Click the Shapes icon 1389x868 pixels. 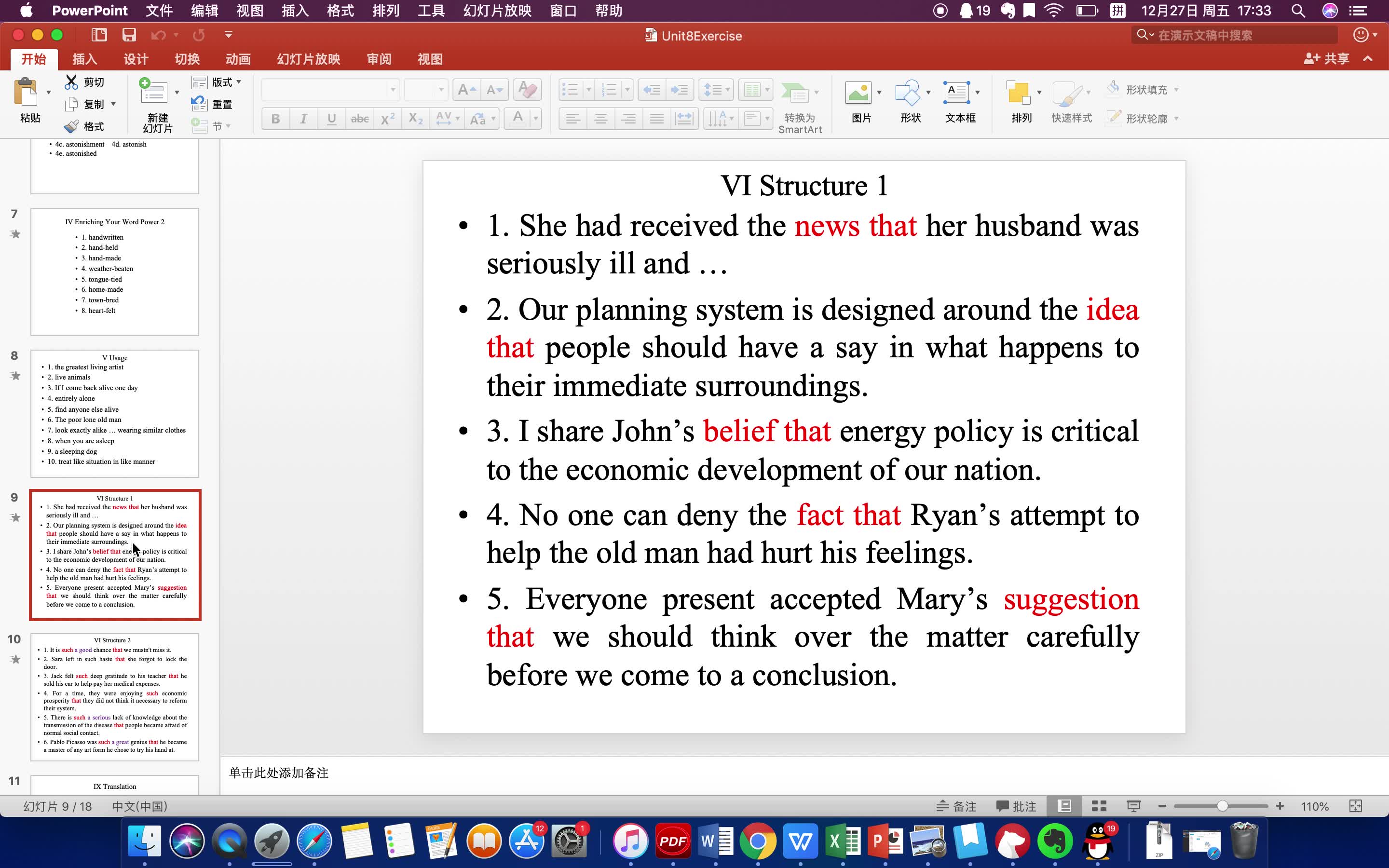pyautogui.click(x=908, y=93)
